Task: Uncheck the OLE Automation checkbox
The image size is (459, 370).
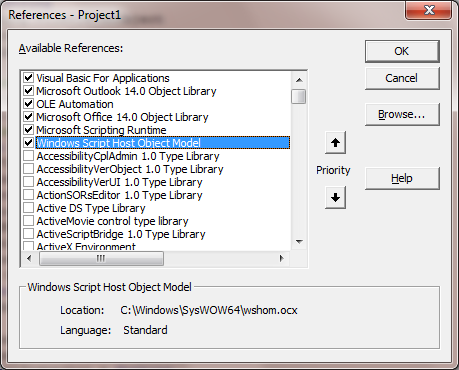Action: (29, 104)
